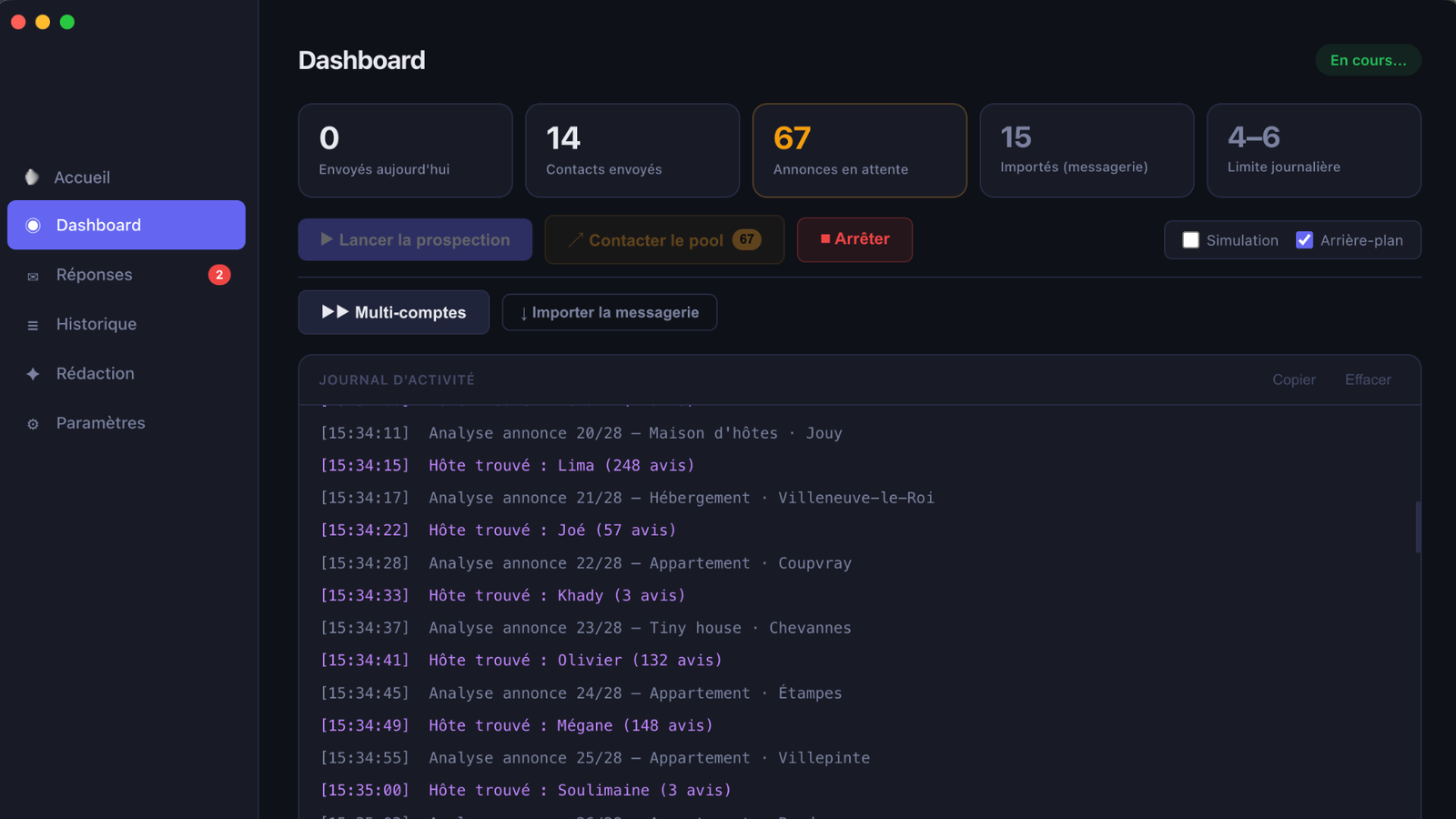
Task: Click Importer la messagerie
Action: (x=610, y=312)
